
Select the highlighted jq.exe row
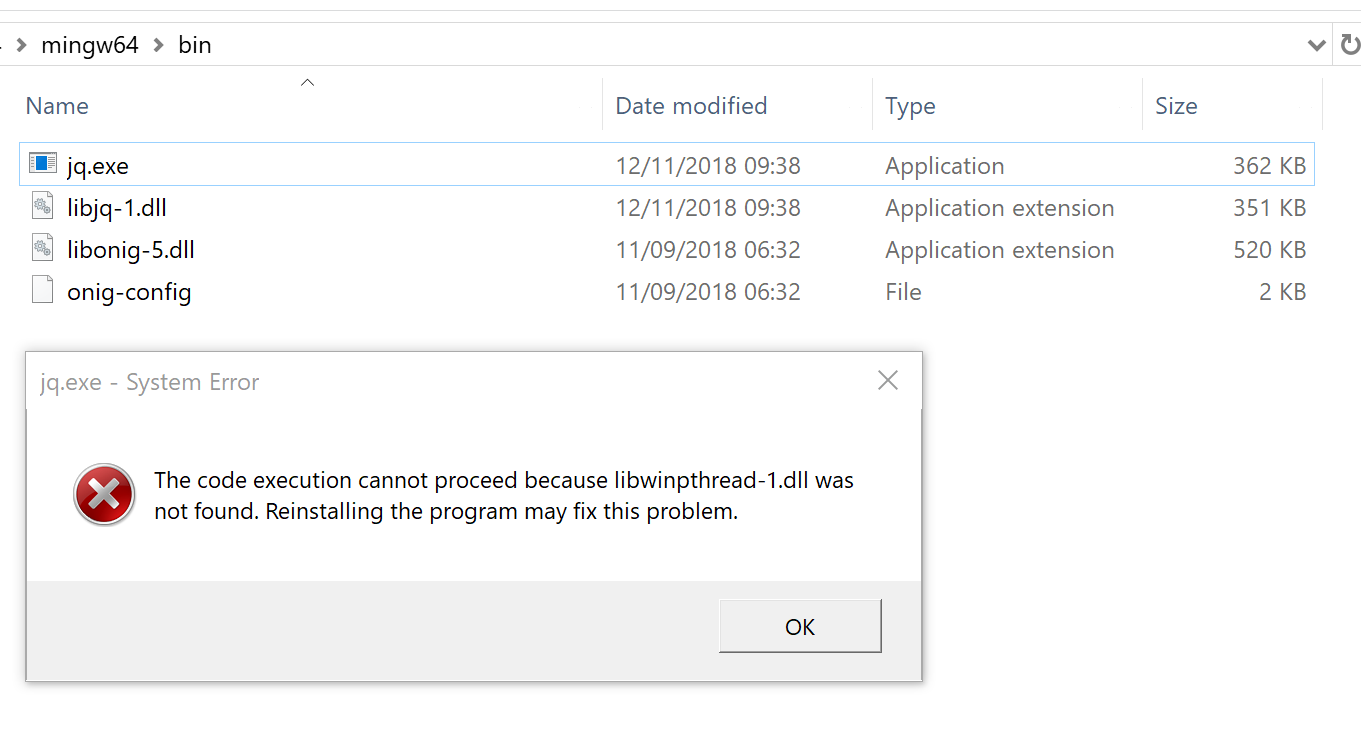(x=400, y=165)
